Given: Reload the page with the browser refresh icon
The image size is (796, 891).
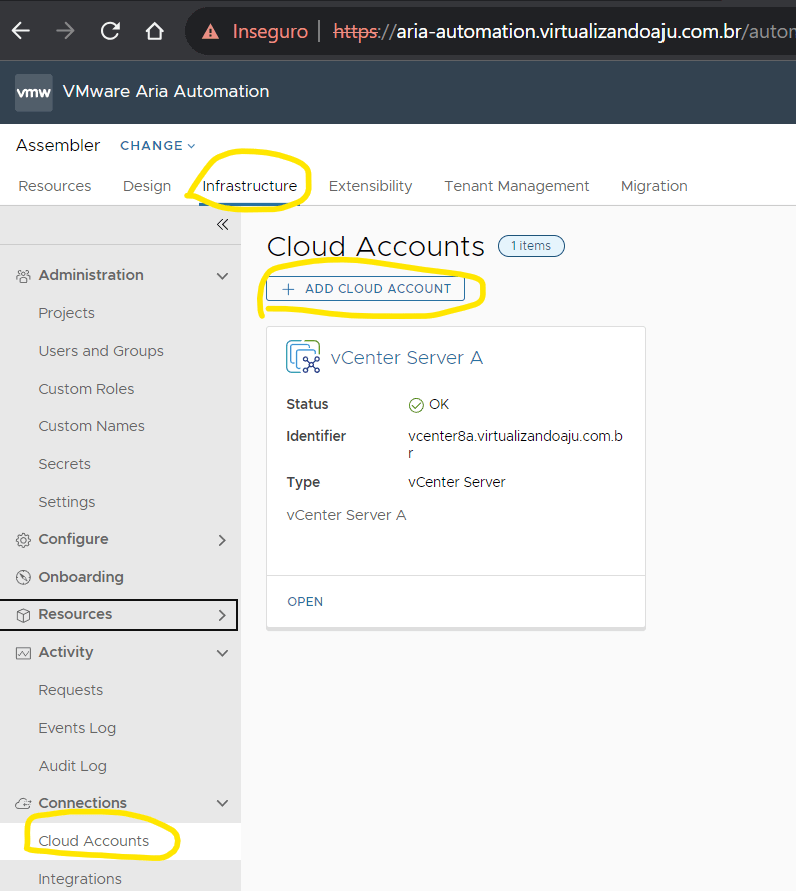Looking at the screenshot, I should tap(110, 31).
